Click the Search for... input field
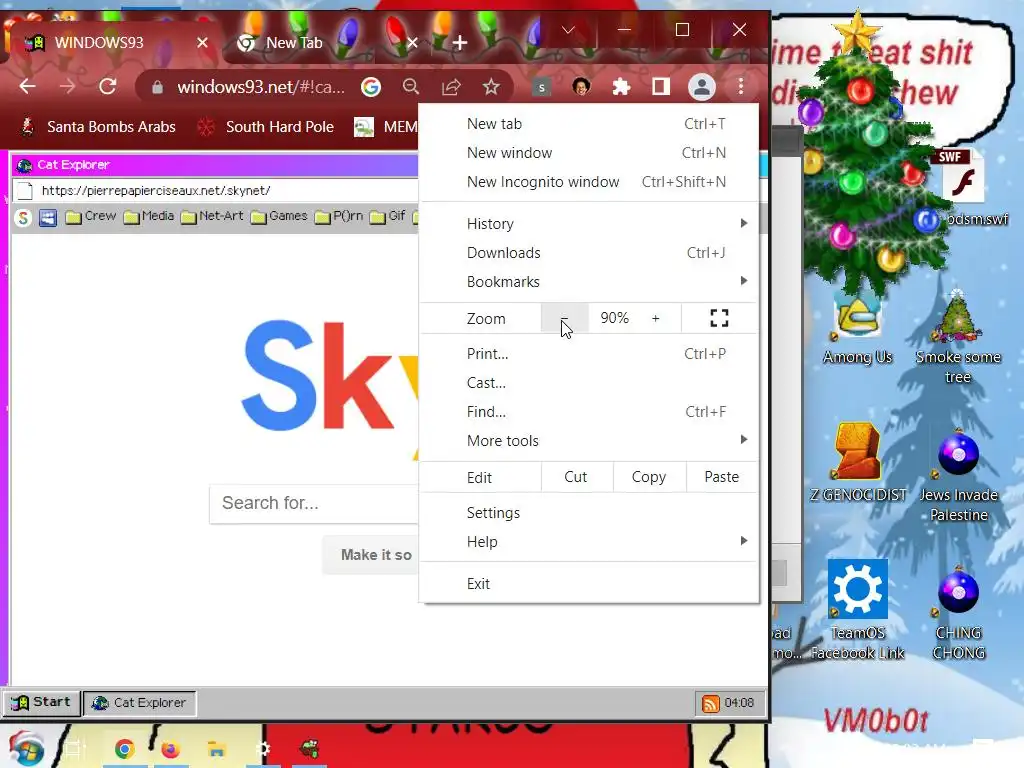The width and height of the screenshot is (1024, 768). point(313,503)
